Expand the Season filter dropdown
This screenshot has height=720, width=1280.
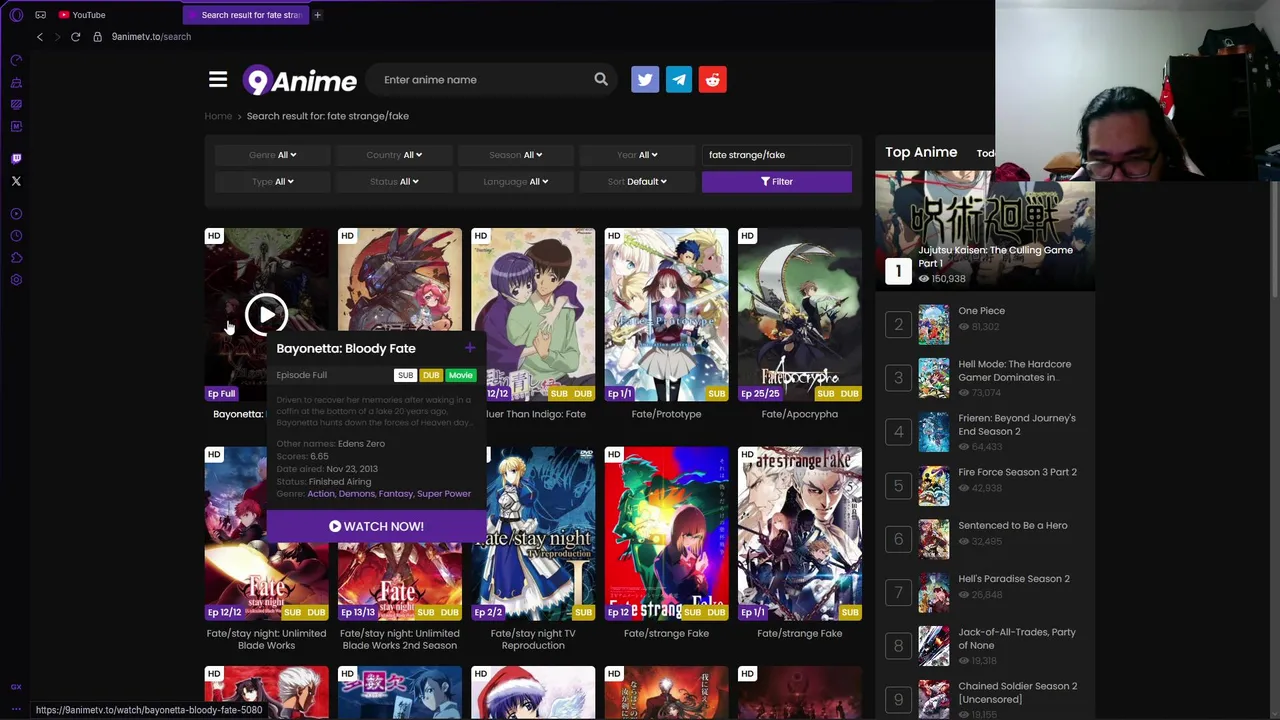(x=516, y=155)
